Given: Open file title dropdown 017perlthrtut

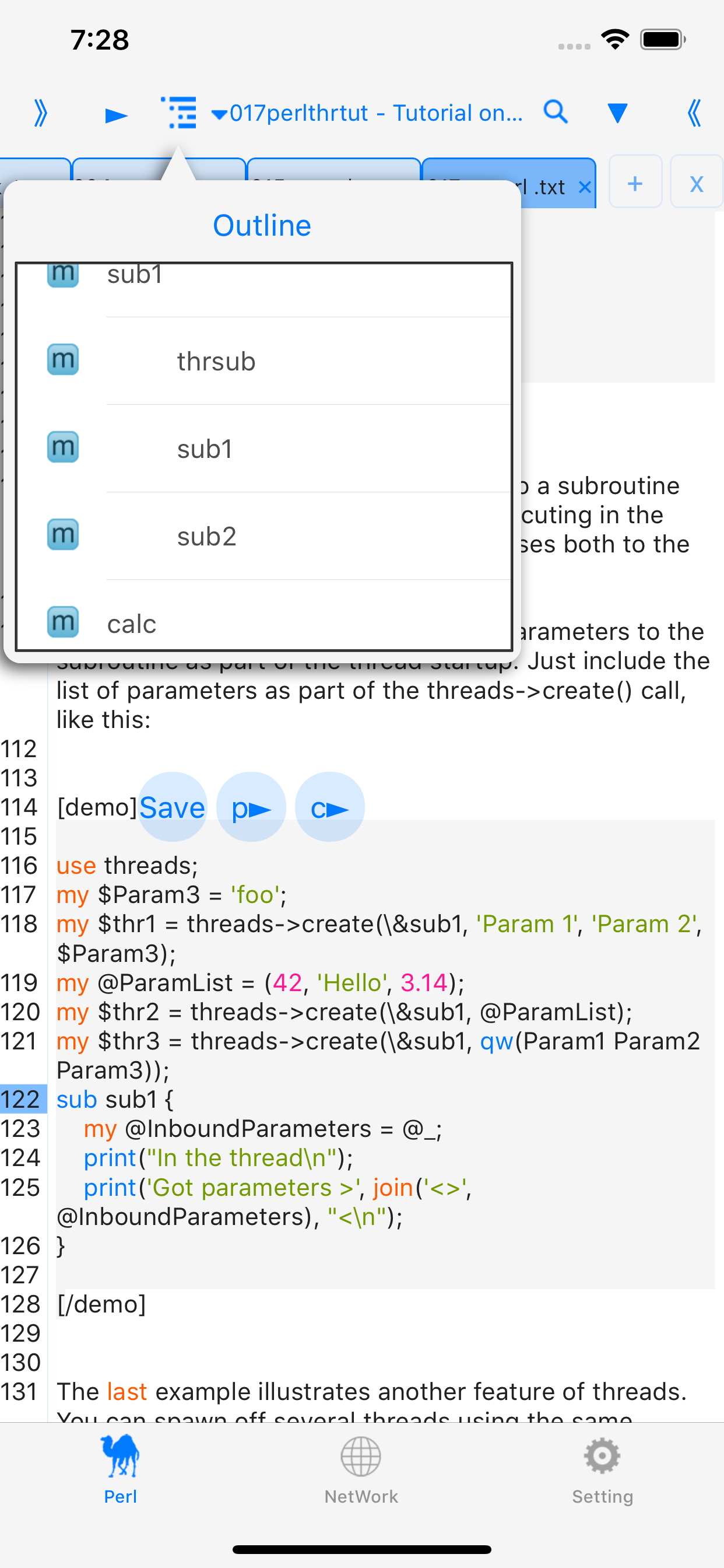Looking at the screenshot, I should coord(367,113).
